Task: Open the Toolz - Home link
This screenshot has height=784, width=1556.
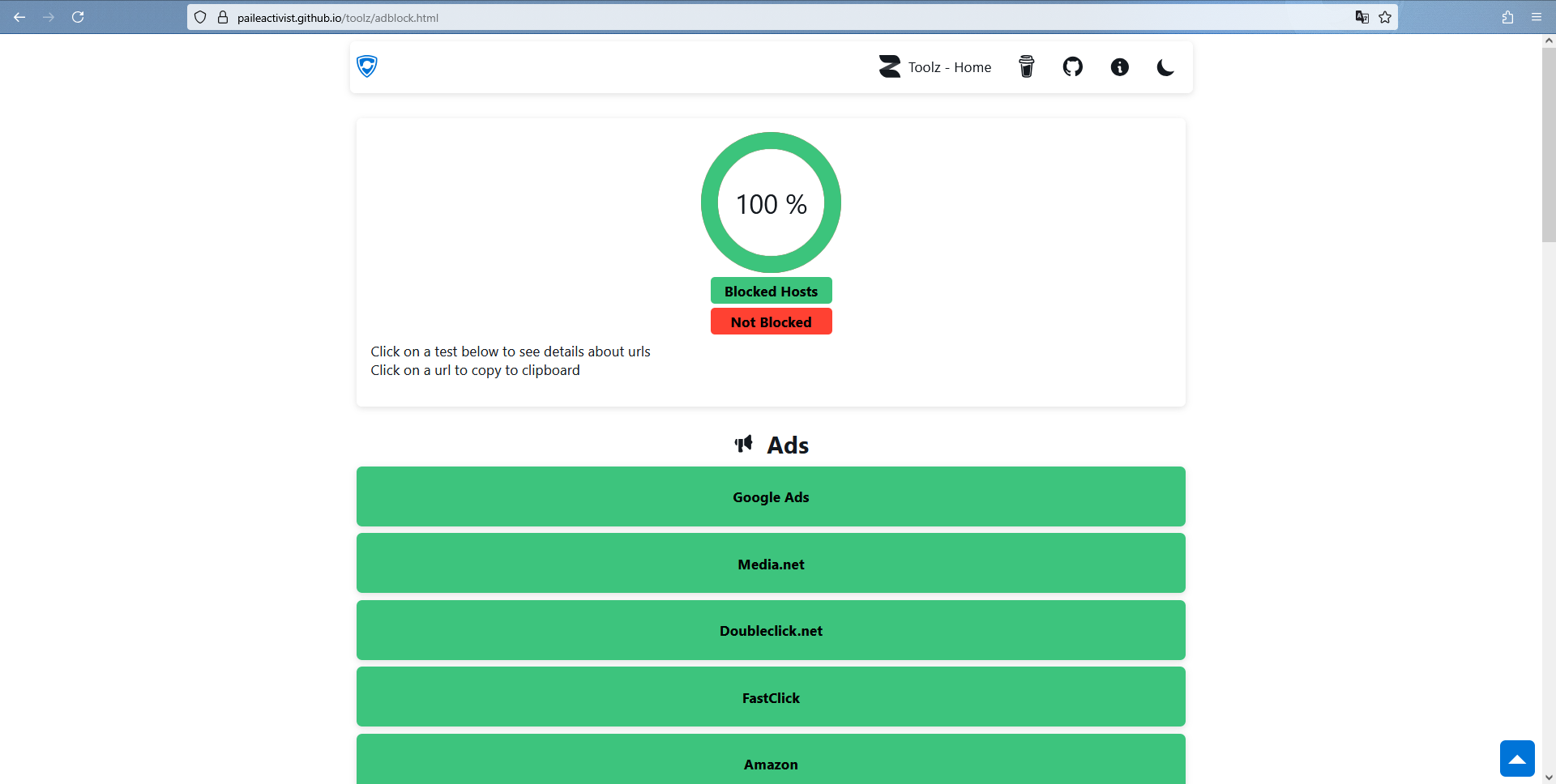Action: (935, 67)
